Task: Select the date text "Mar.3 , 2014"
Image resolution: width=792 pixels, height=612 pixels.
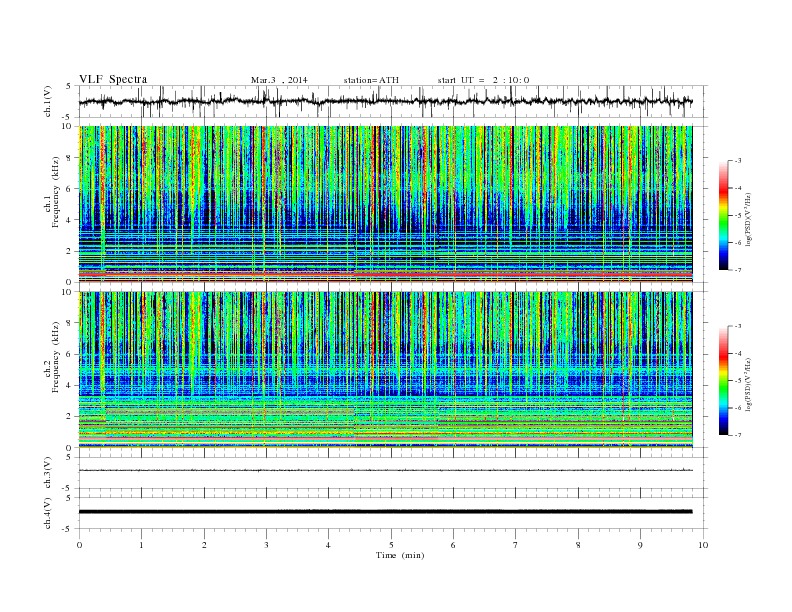Action: click(x=279, y=80)
